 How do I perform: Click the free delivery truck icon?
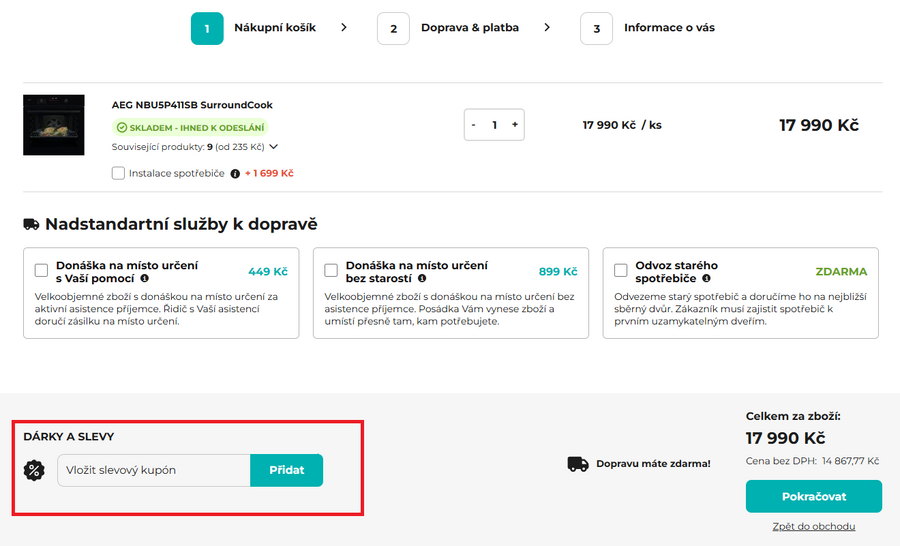tap(577, 464)
